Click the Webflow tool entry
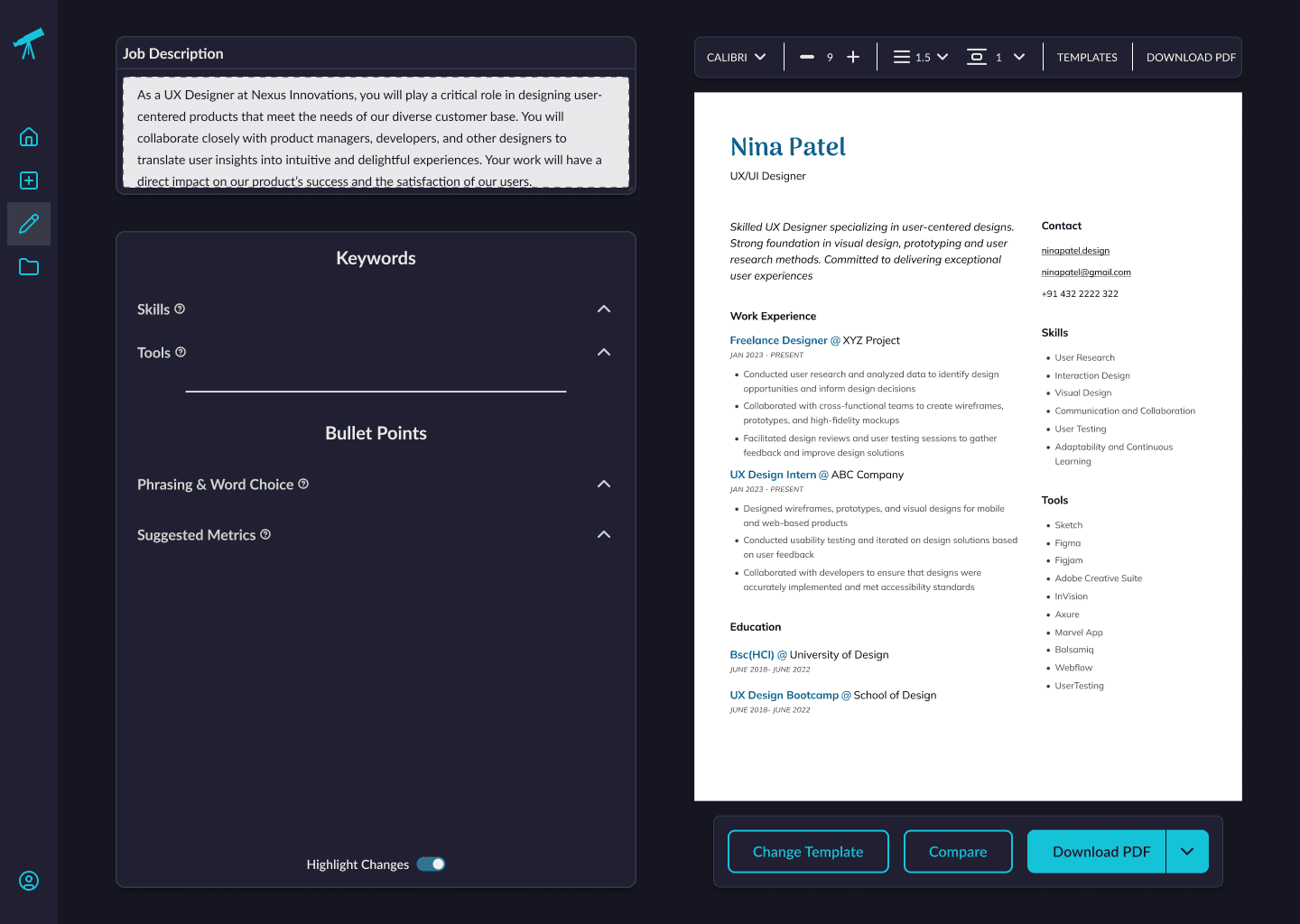1300x924 pixels. (1073, 668)
